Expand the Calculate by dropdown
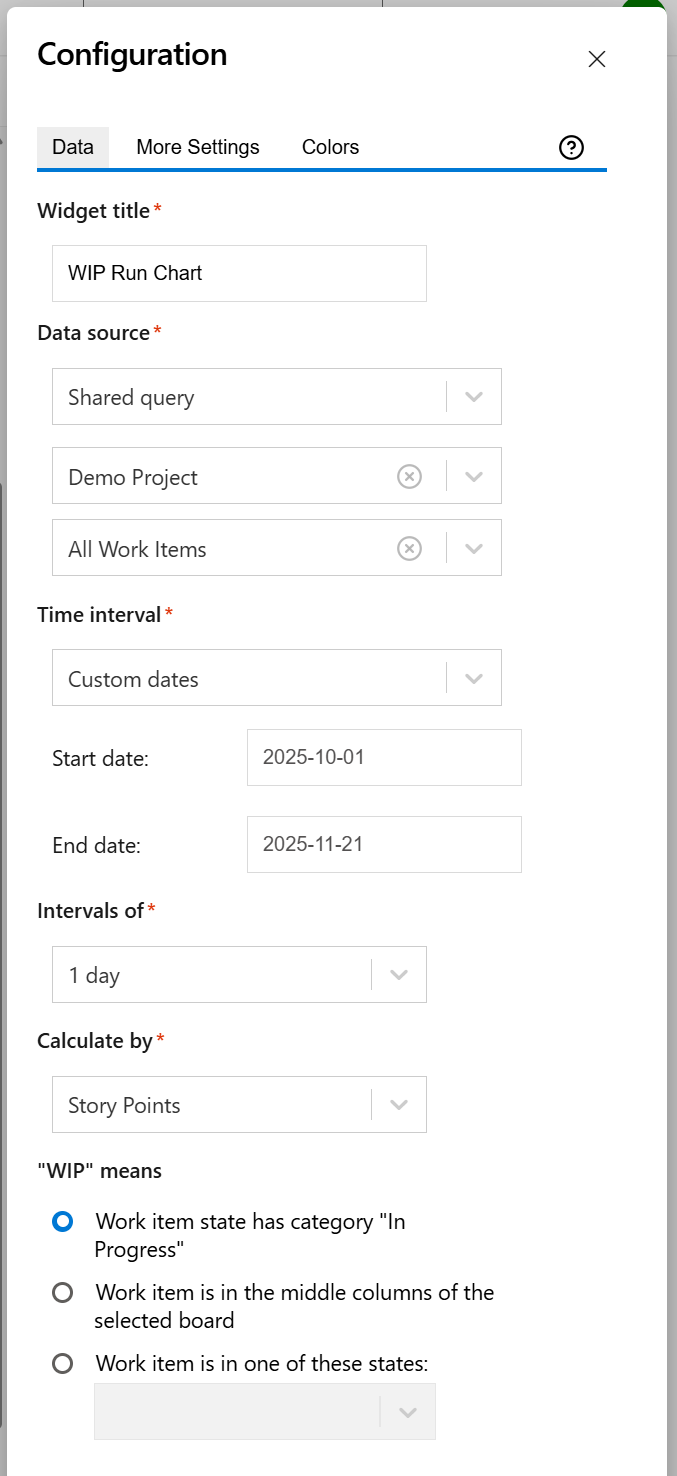 pos(399,1104)
